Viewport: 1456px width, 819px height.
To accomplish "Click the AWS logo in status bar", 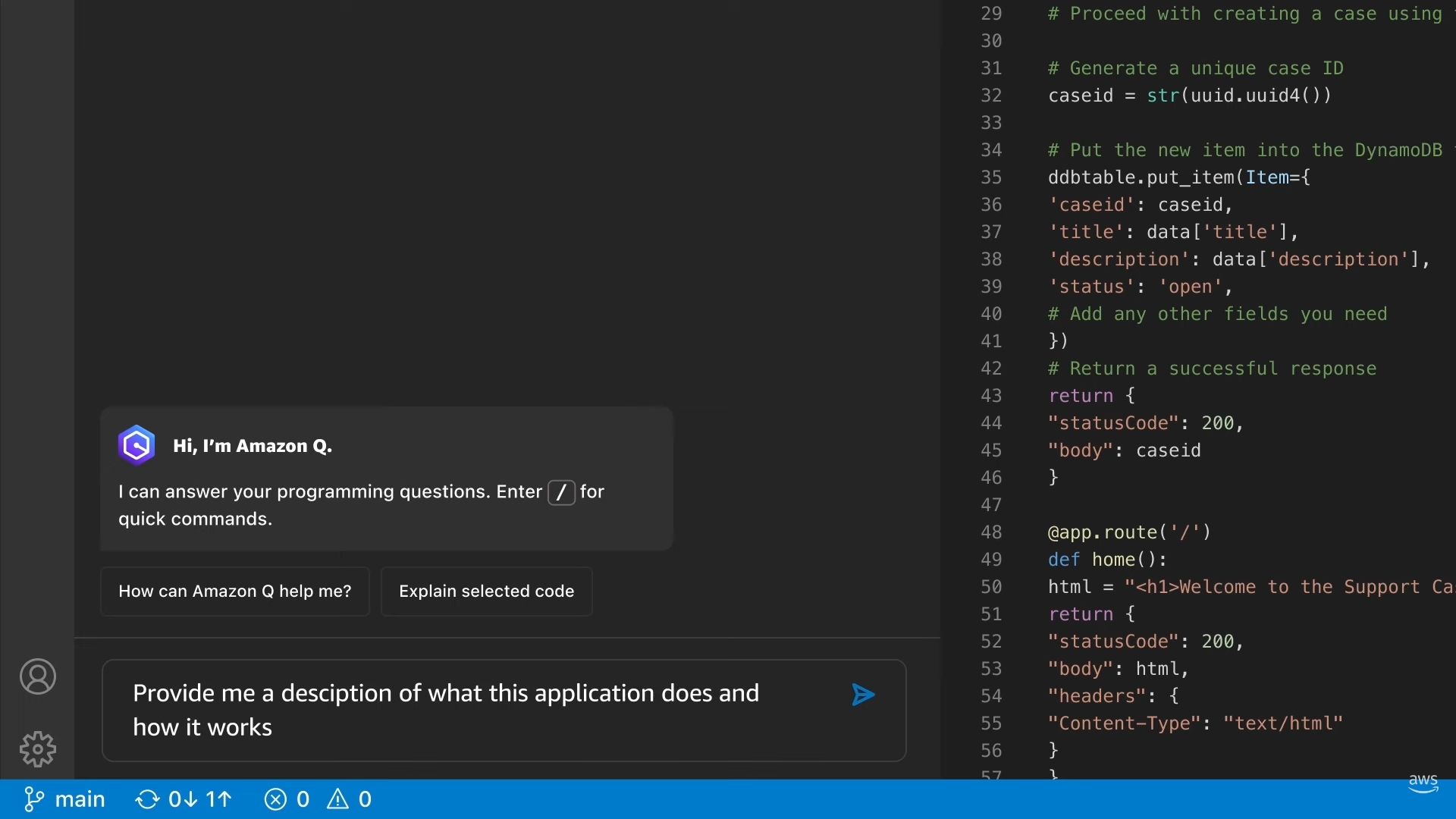I will (1423, 784).
